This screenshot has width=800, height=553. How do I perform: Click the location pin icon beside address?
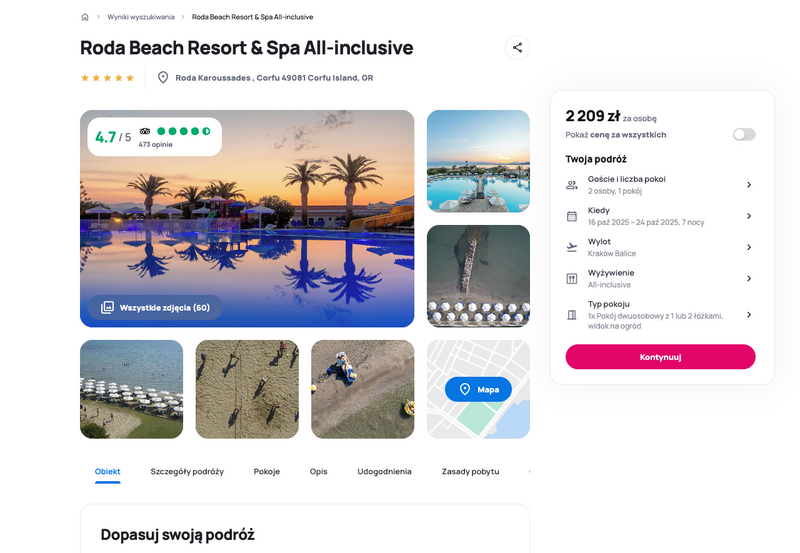tap(163, 78)
